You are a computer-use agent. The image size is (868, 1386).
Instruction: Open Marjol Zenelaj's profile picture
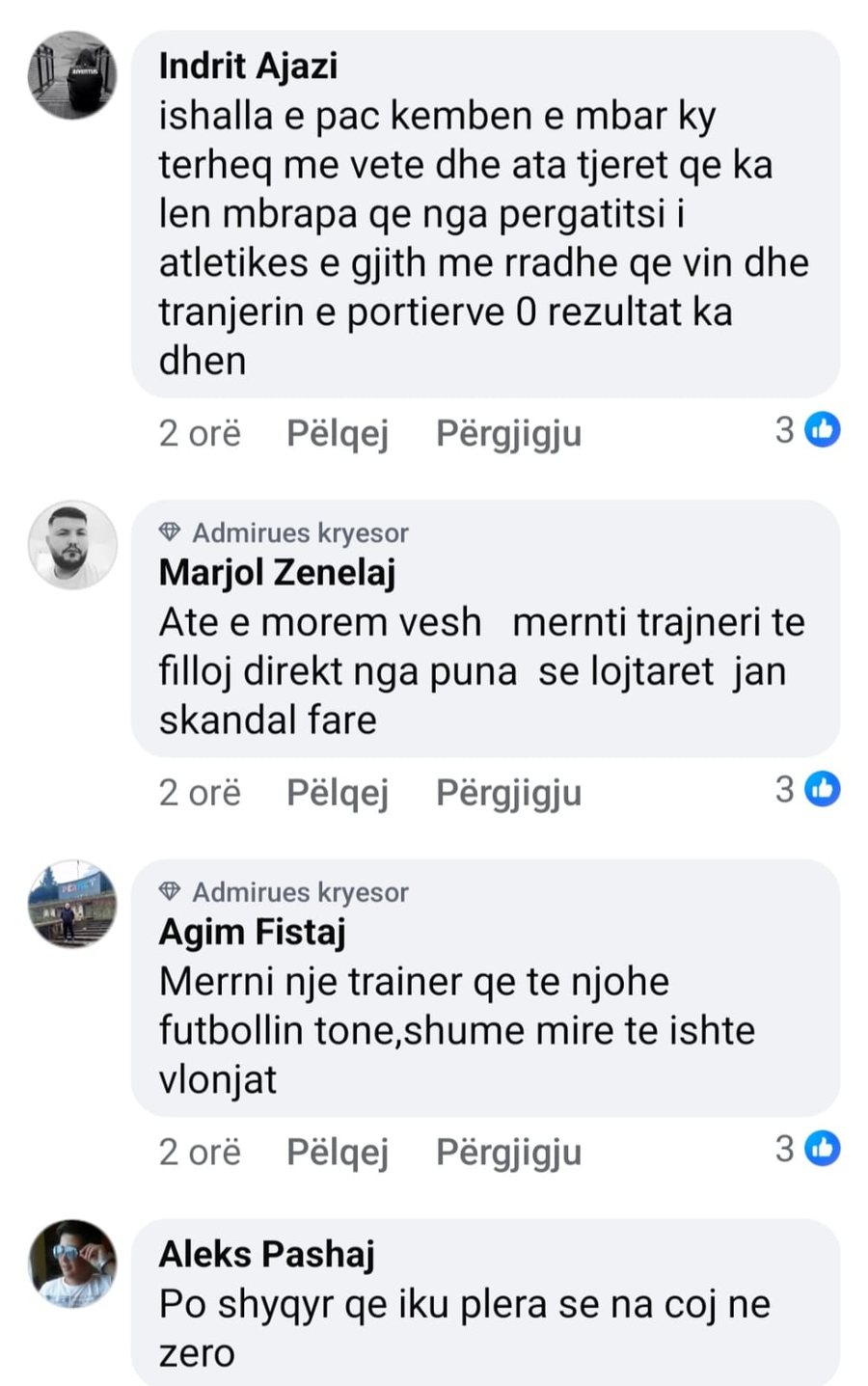pos(72,544)
